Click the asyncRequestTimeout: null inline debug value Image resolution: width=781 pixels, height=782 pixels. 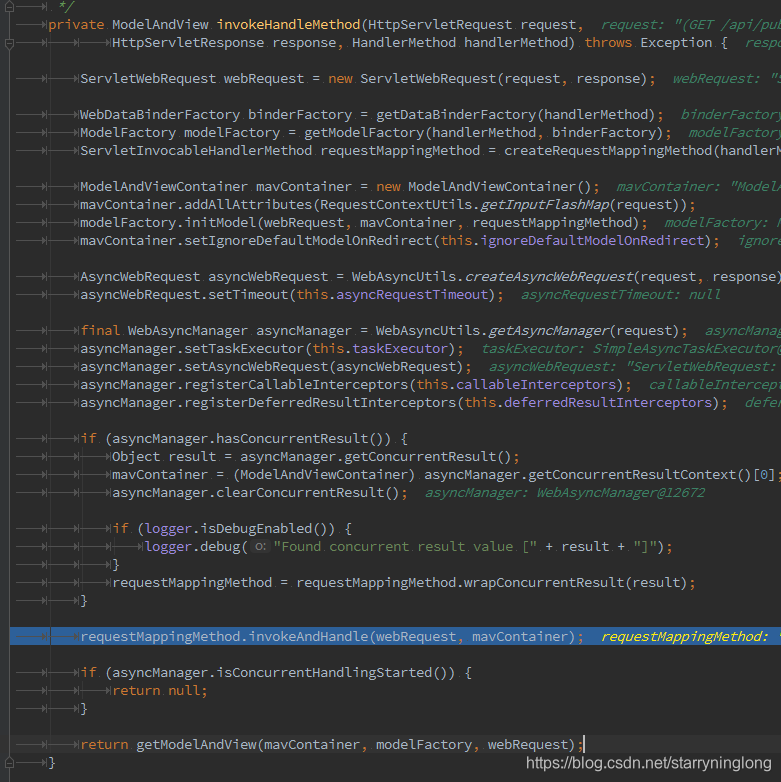(x=620, y=294)
